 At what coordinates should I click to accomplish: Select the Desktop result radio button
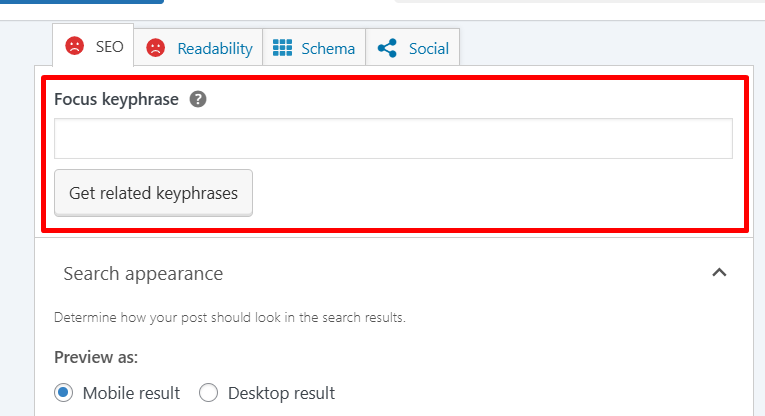coord(208,392)
